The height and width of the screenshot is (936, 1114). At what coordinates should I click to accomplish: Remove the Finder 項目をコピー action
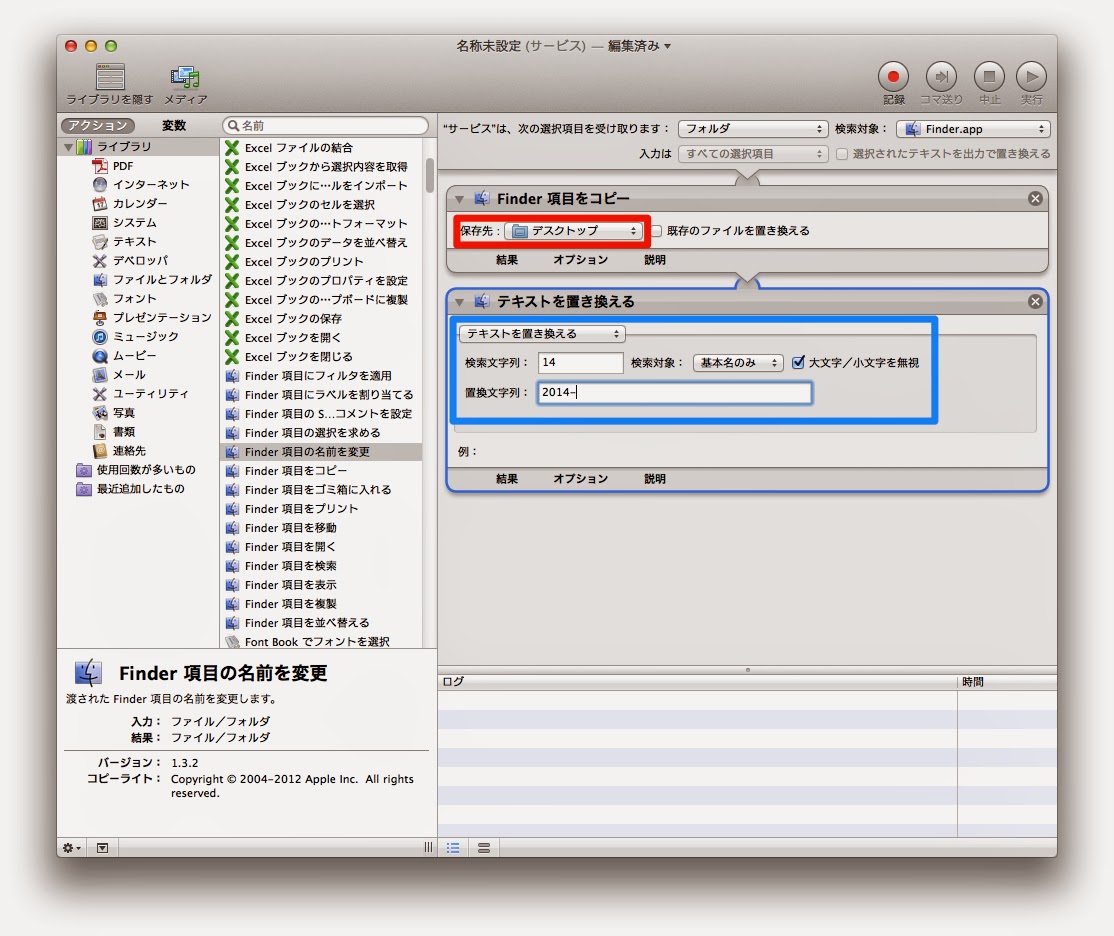point(1035,199)
